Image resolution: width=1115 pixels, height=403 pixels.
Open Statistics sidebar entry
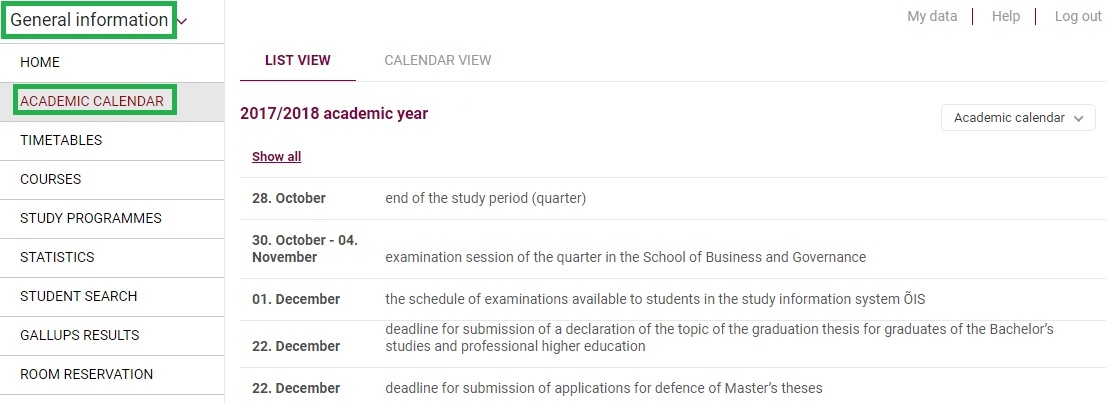112,257
